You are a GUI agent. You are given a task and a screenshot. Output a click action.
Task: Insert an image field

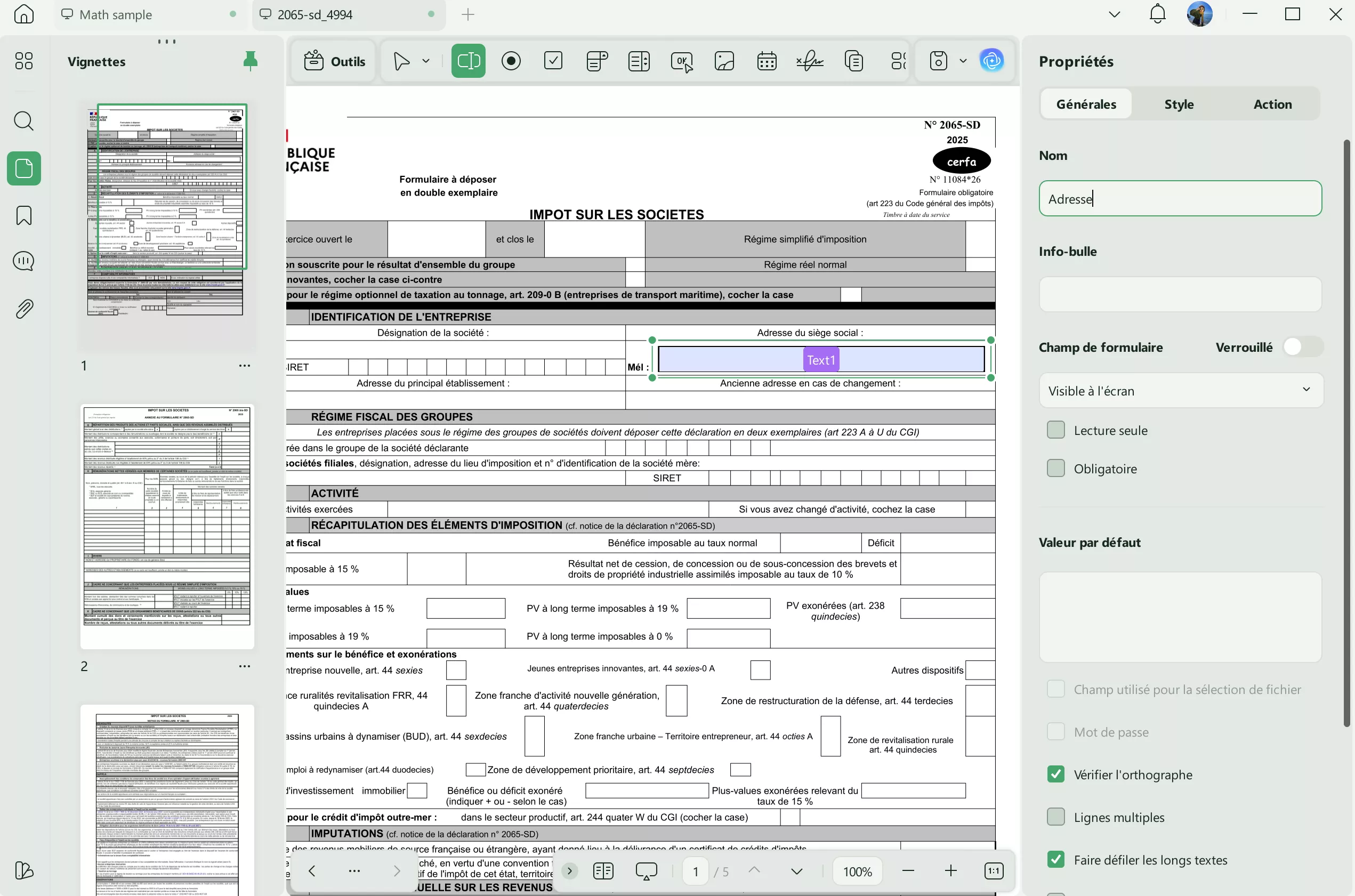[x=724, y=61]
